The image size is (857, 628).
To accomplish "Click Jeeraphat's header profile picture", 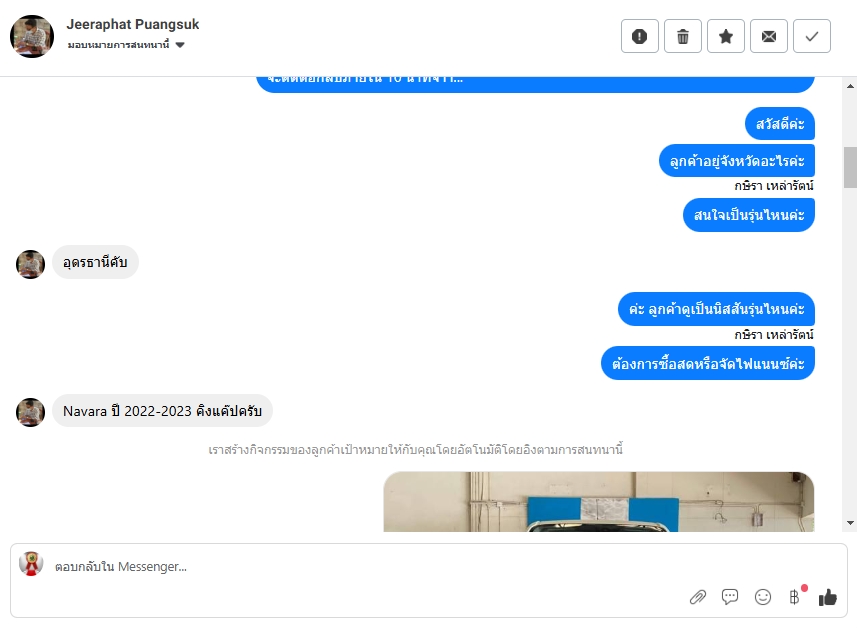I will coord(32,36).
